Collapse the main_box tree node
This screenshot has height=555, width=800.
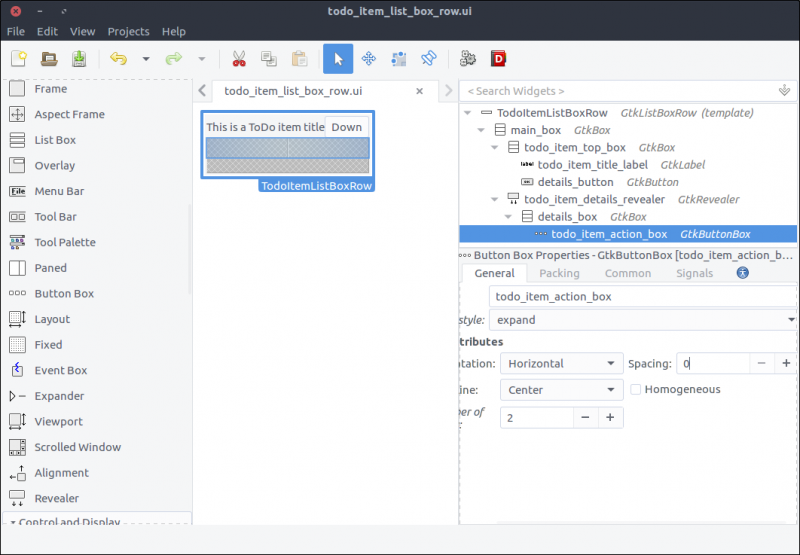point(481,130)
